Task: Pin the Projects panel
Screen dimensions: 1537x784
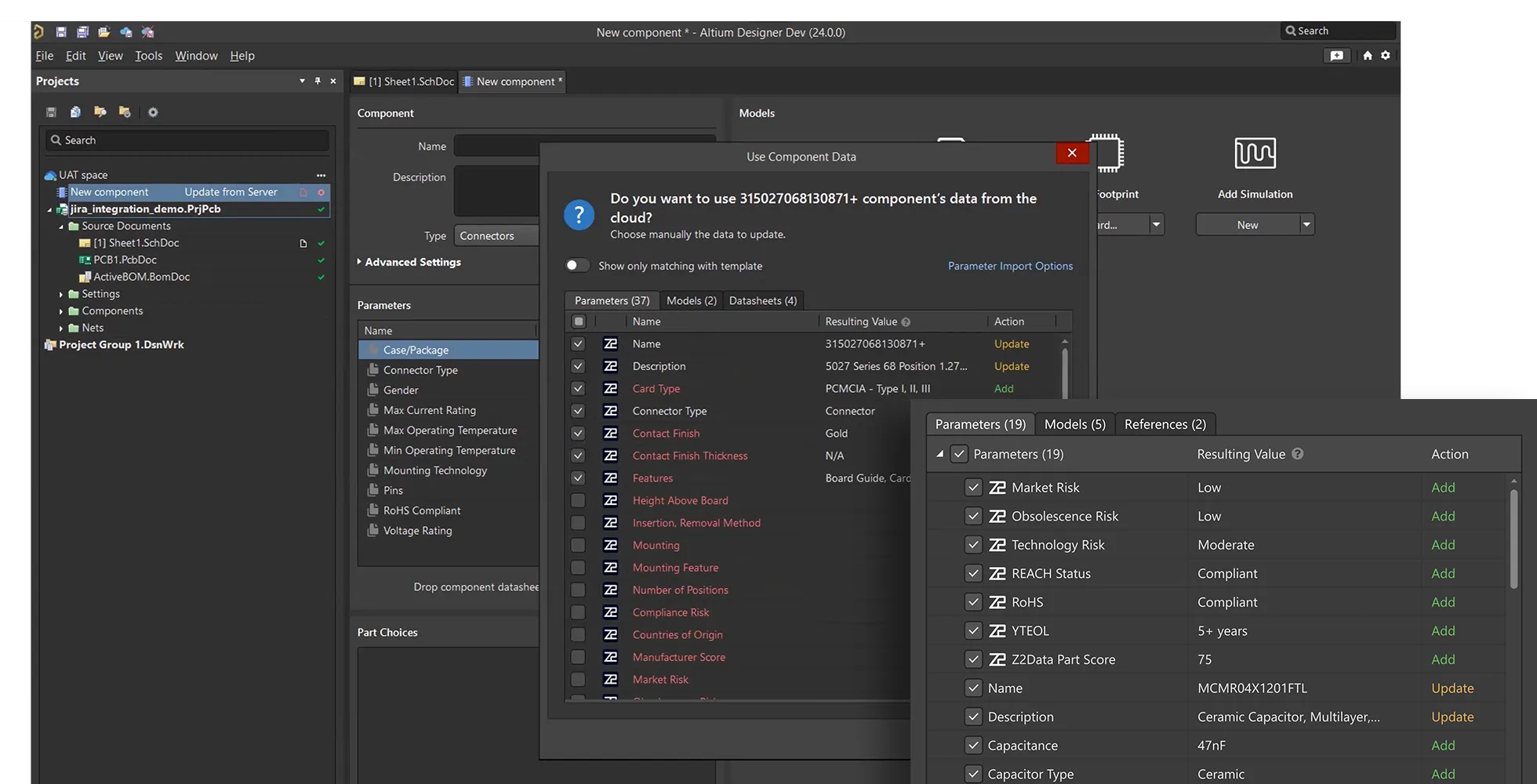Action: (318, 81)
